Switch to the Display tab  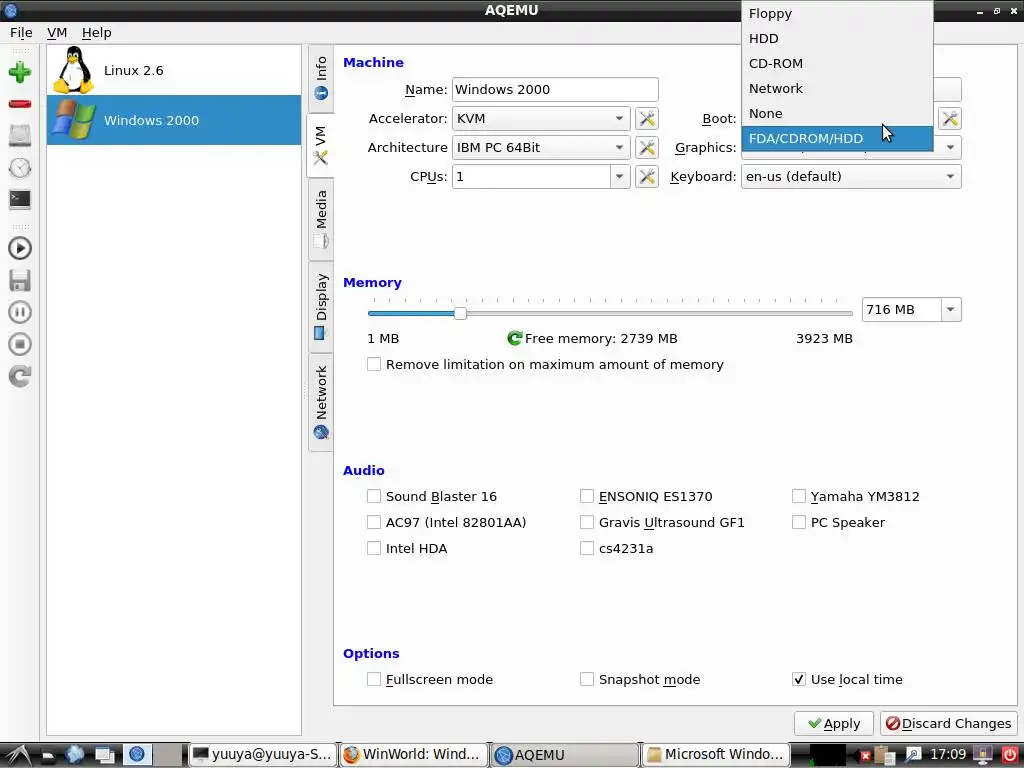pyautogui.click(x=321, y=306)
